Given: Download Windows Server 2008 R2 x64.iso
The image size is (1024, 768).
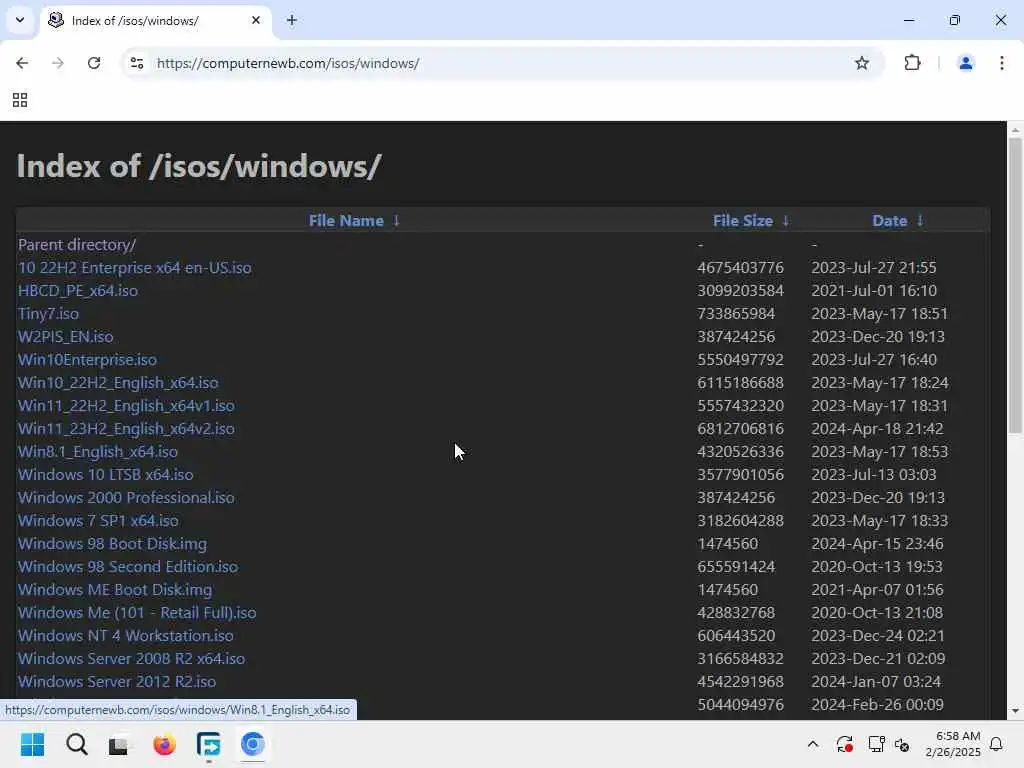Looking at the screenshot, I should (131, 658).
